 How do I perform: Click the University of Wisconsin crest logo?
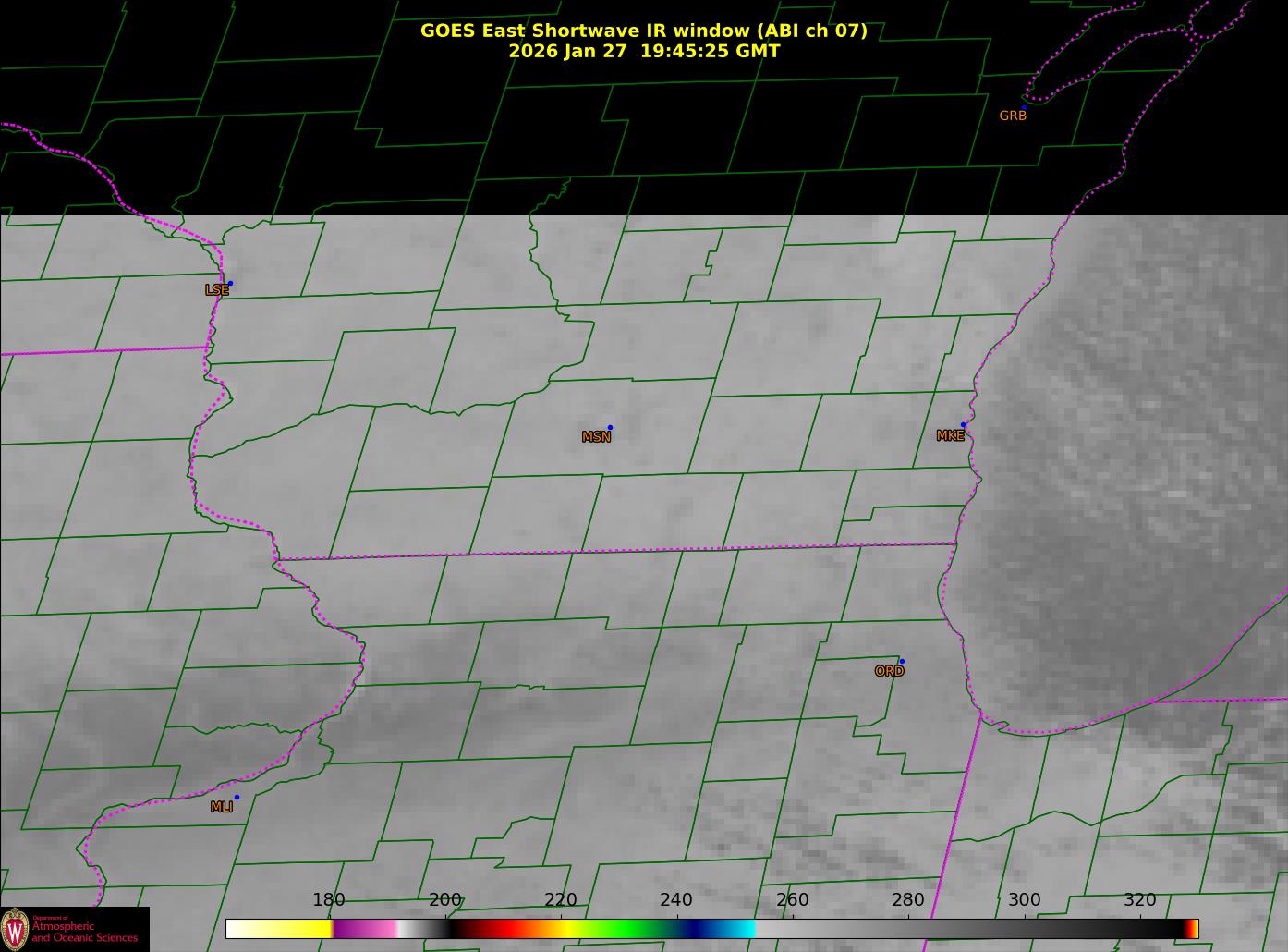(x=15, y=929)
